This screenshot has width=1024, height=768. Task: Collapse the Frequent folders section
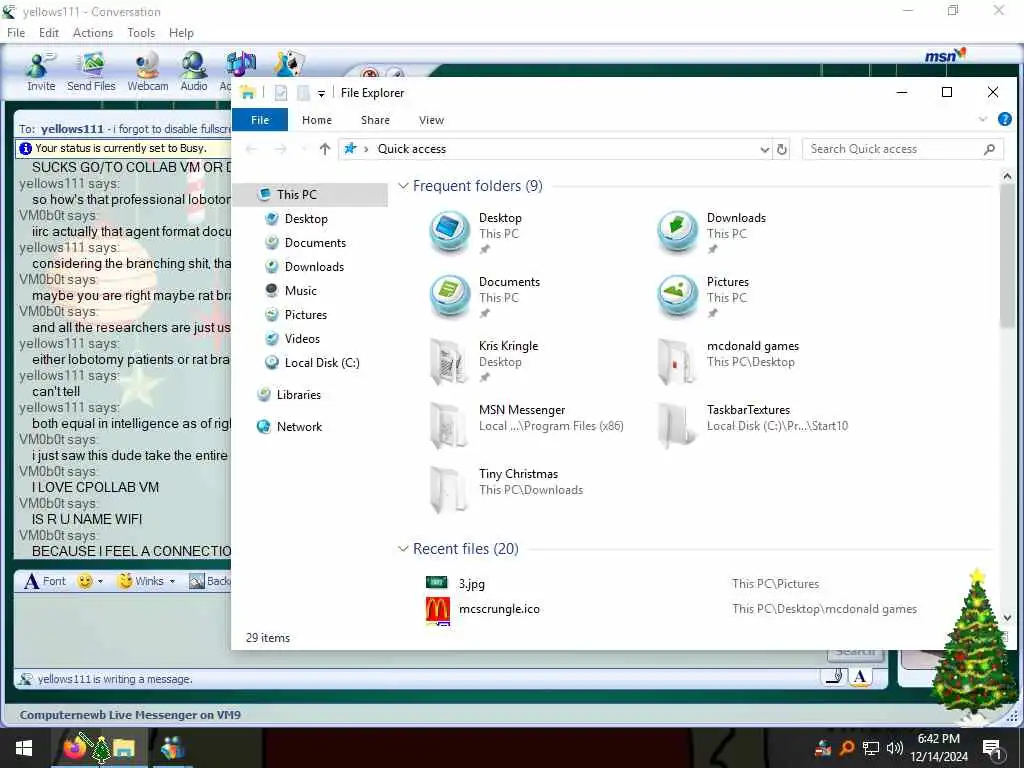[x=403, y=186]
